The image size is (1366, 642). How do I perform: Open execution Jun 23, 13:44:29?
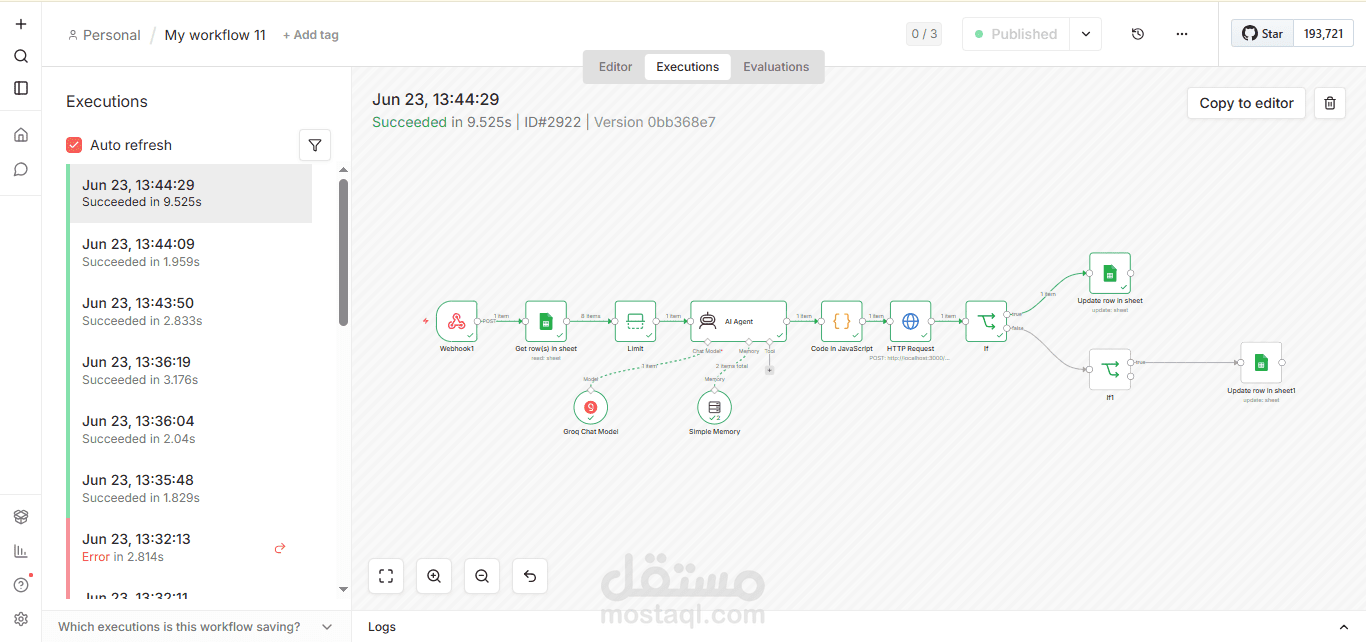(x=189, y=193)
